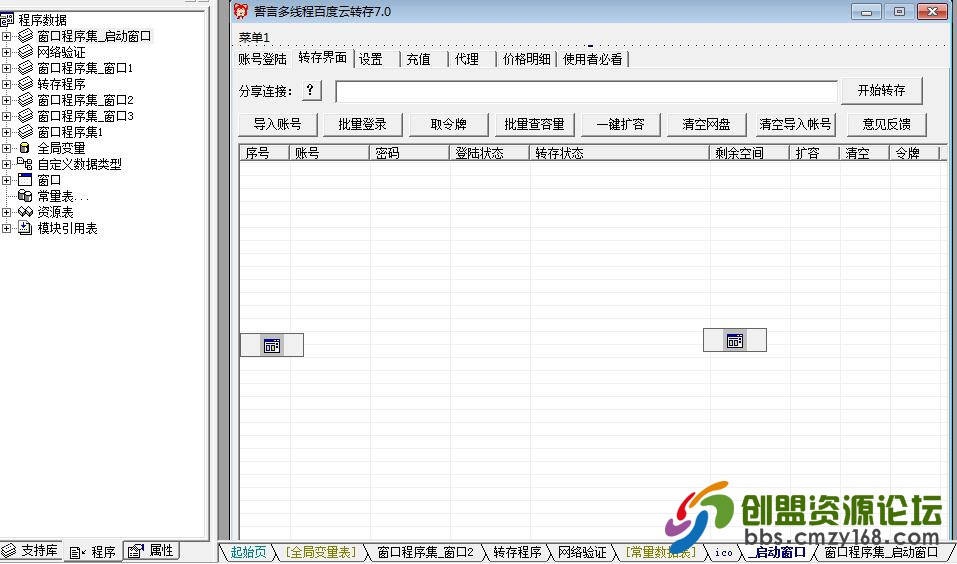
Task: Click the app icon in title bar
Action: [x=241, y=11]
